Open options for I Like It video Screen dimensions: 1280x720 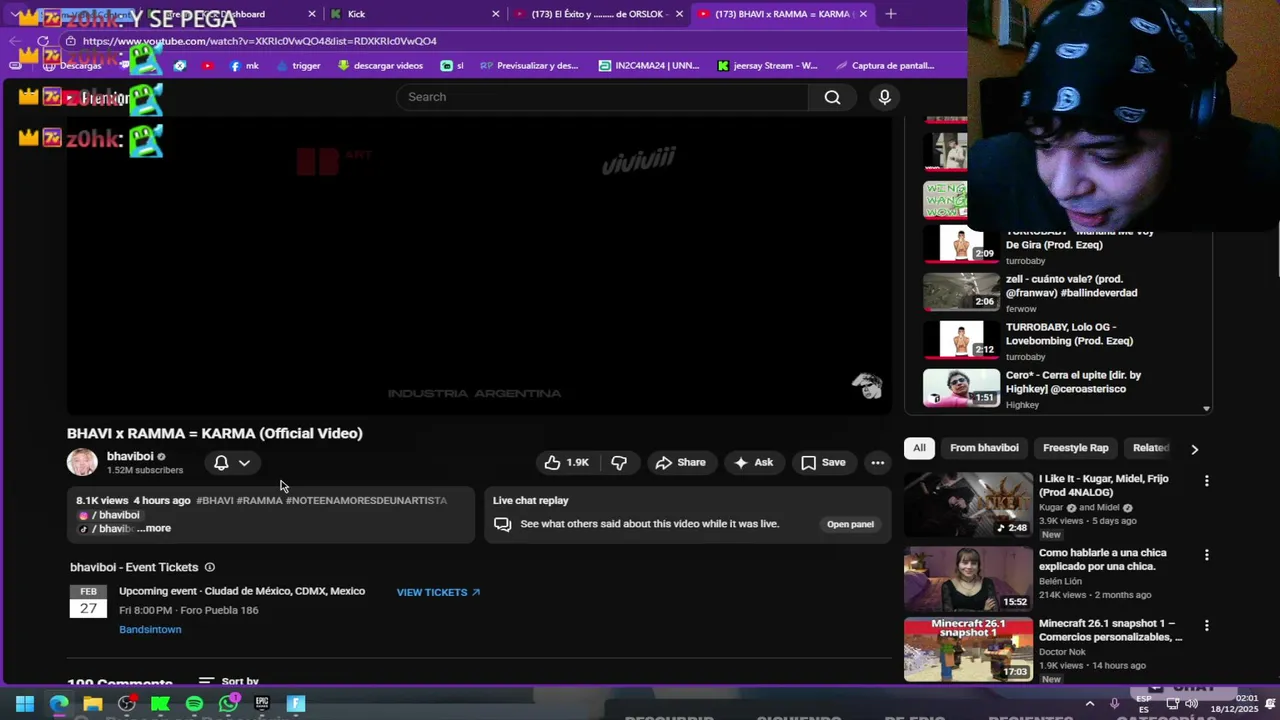tap(1206, 481)
